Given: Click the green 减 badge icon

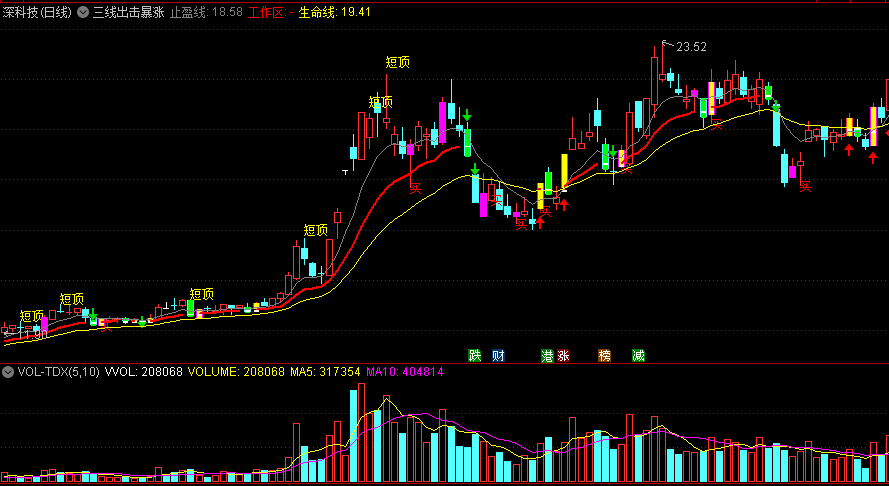Looking at the screenshot, I should pos(638,356).
